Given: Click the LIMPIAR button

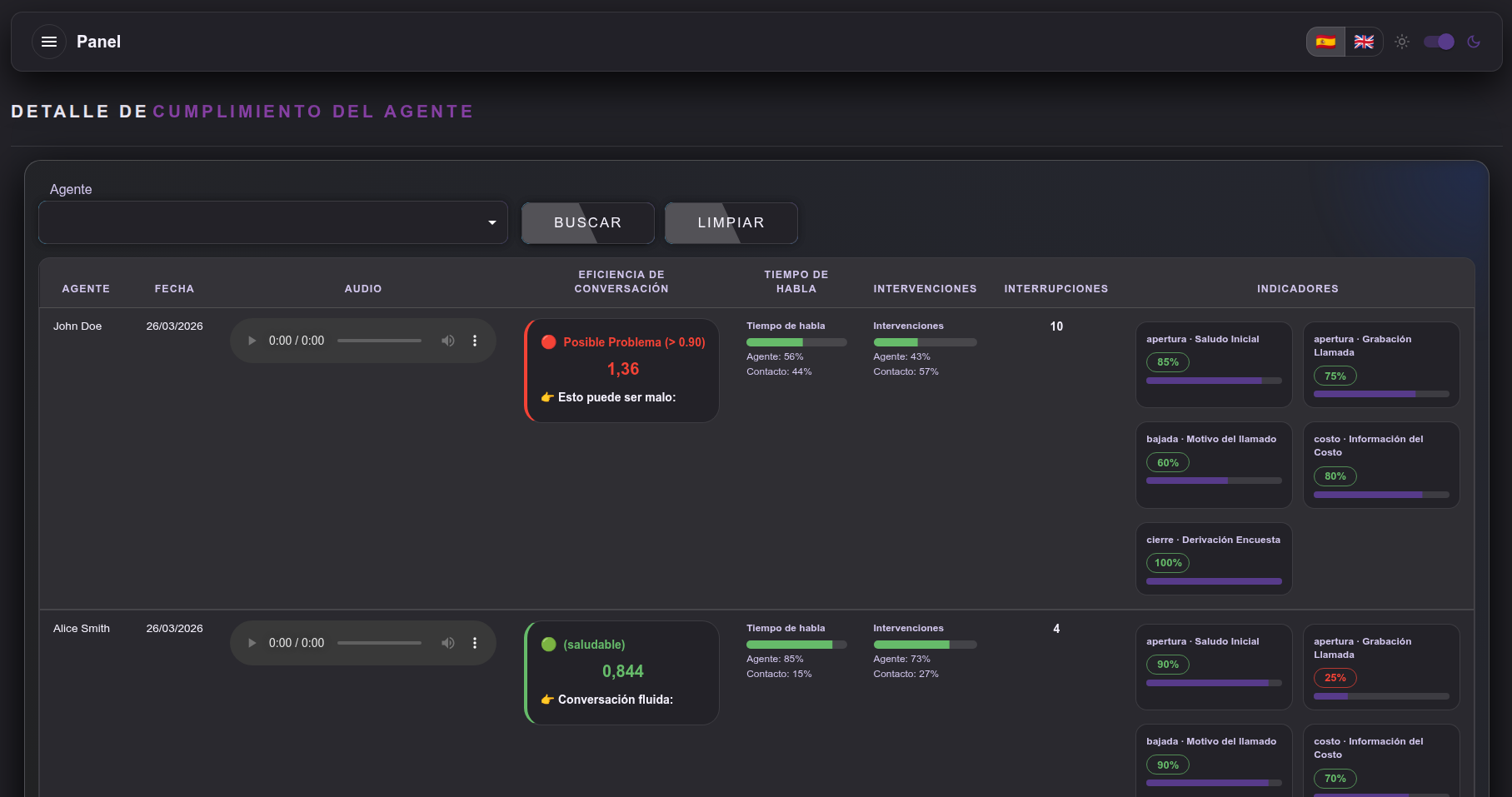Looking at the screenshot, I should pyautogui.click(x=731, y=223).
